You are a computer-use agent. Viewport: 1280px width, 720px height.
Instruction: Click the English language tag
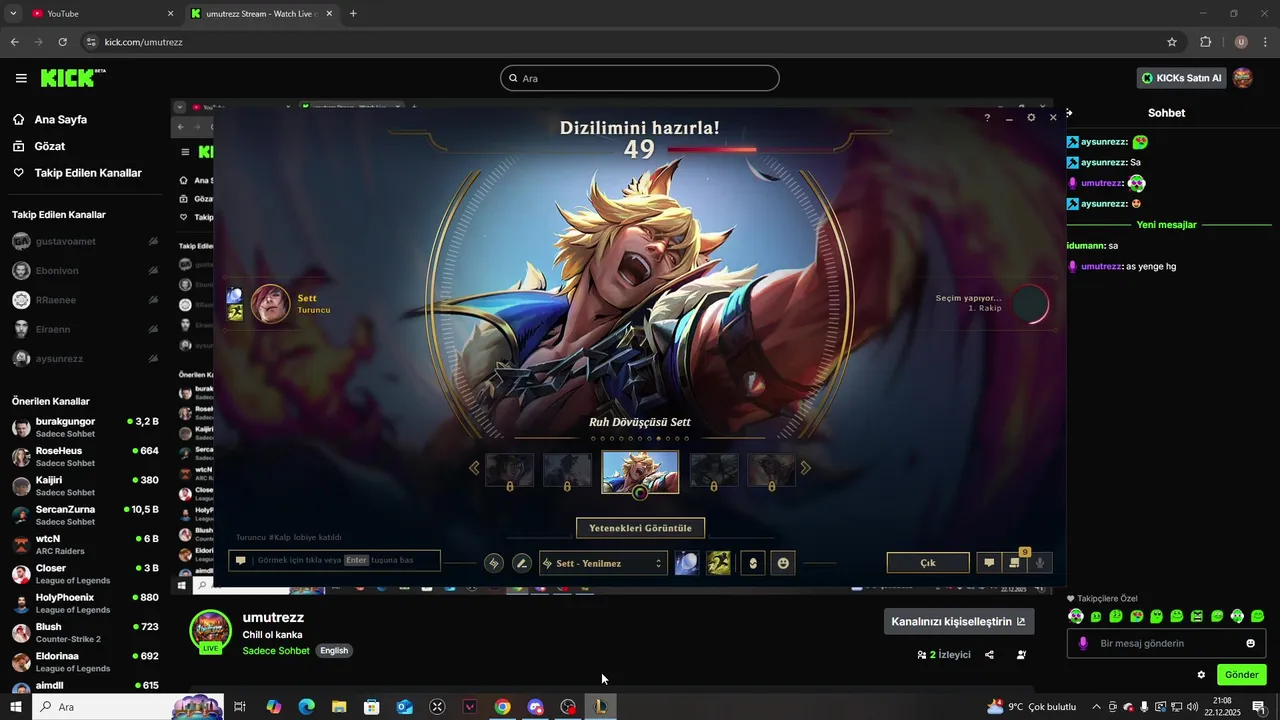(x=334, y=651)
